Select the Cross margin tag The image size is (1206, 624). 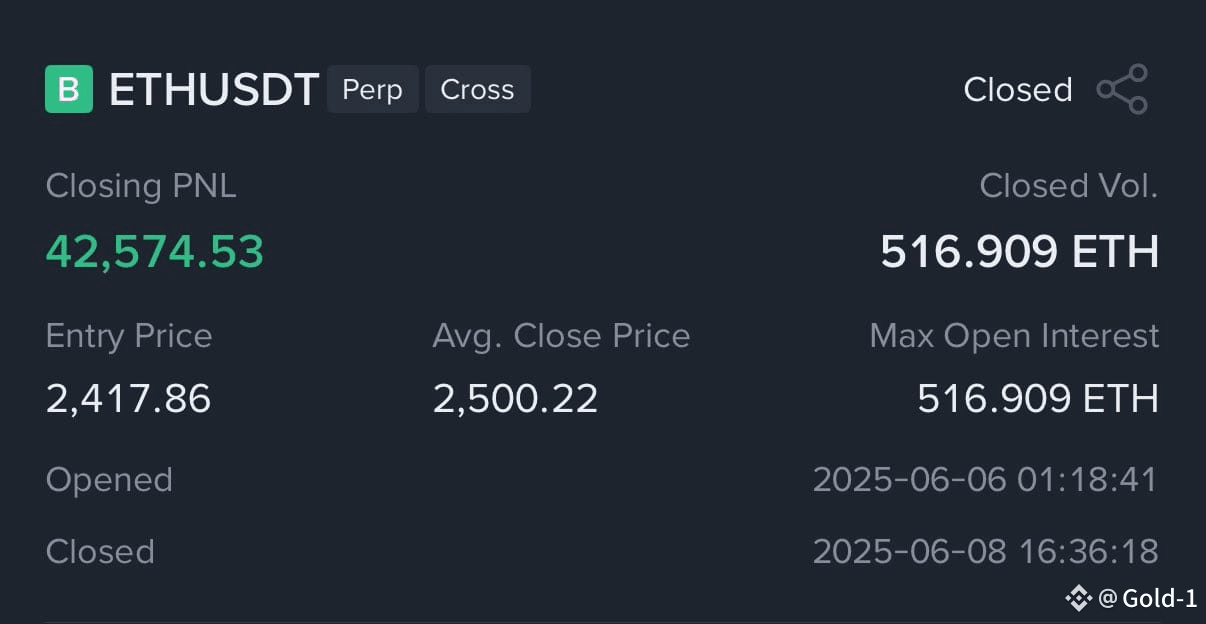pyautogui.click(x=477, y=89)
